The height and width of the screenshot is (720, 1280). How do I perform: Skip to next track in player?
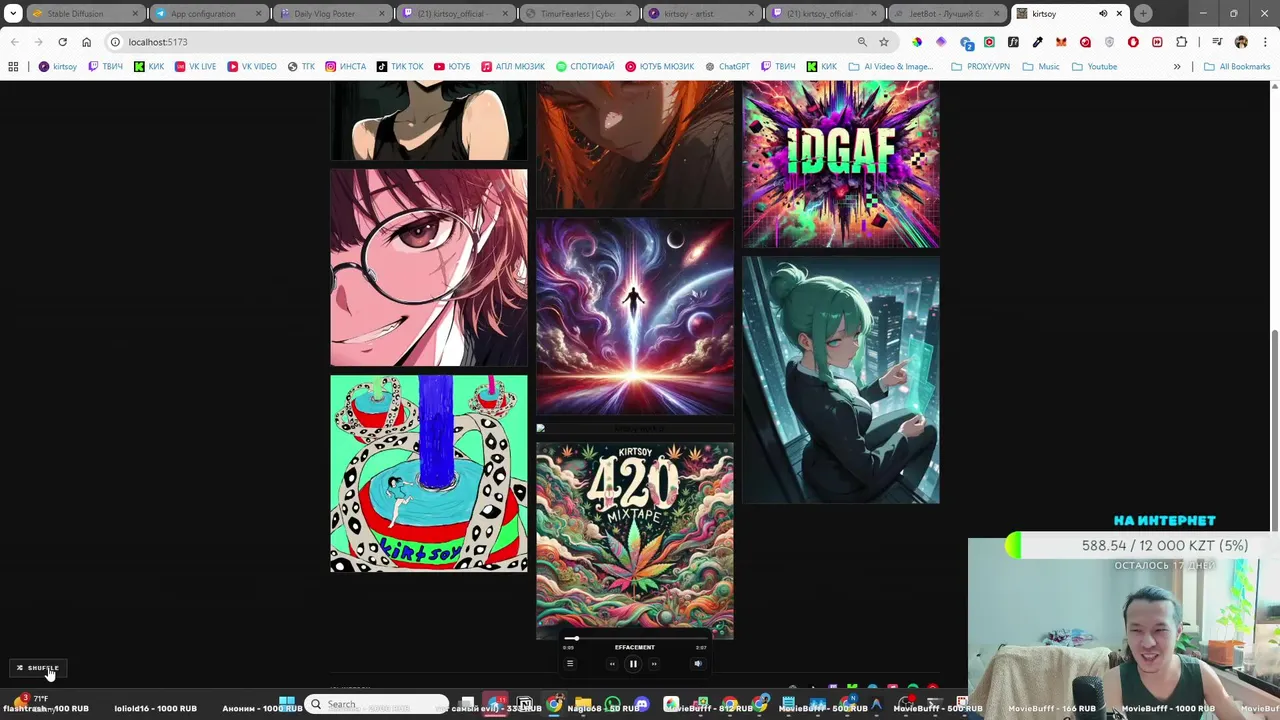(654, 663)
